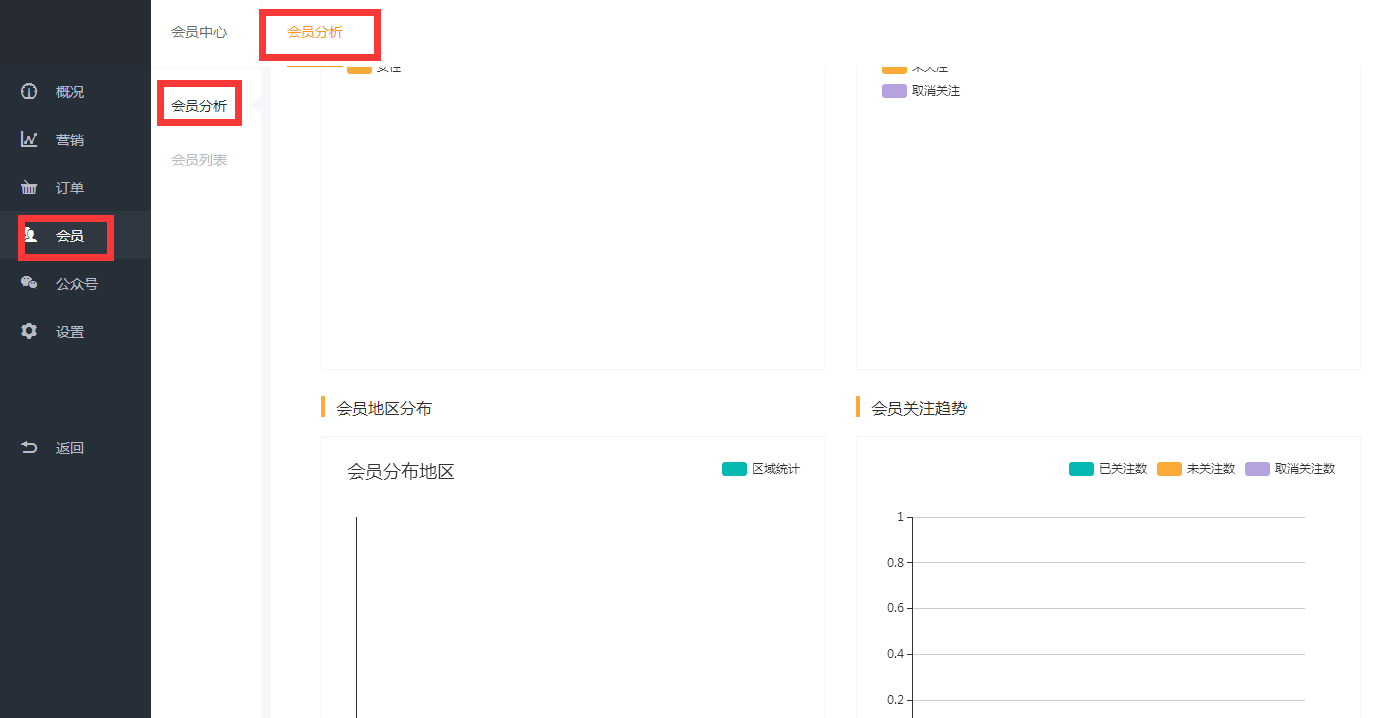Open 会员分析 in the secondary side menu
The width and height of the screenshot is (1395, 718).
coord(199,106)
